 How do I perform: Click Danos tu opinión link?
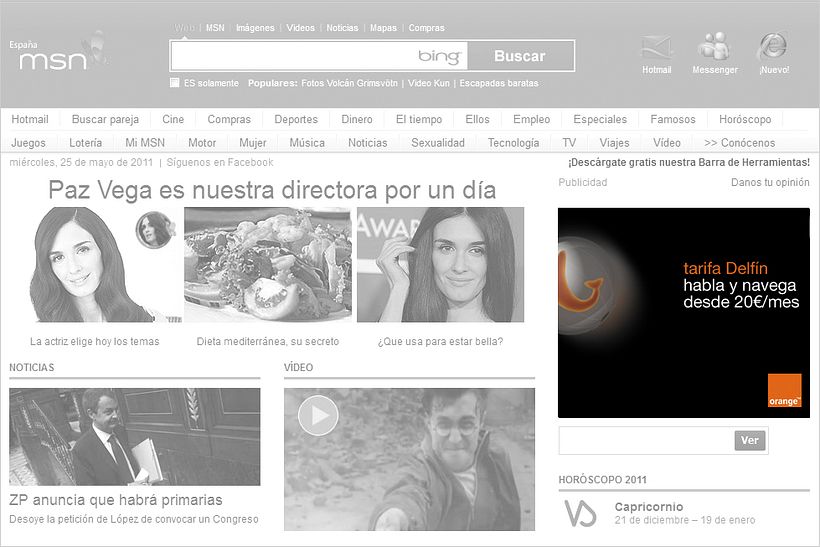[770, 183]
